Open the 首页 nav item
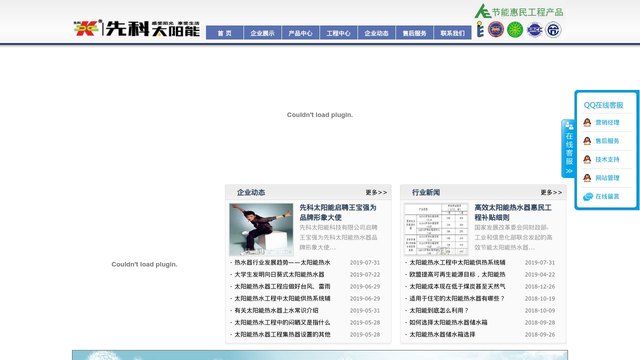 pos(224,33)
